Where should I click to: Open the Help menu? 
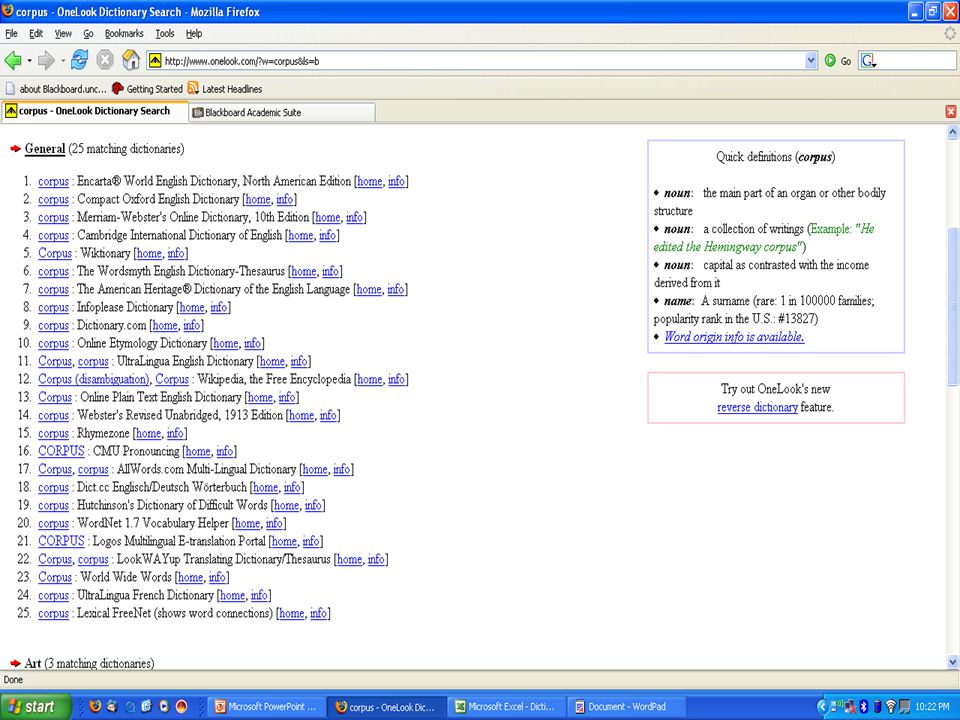(194, 34)
